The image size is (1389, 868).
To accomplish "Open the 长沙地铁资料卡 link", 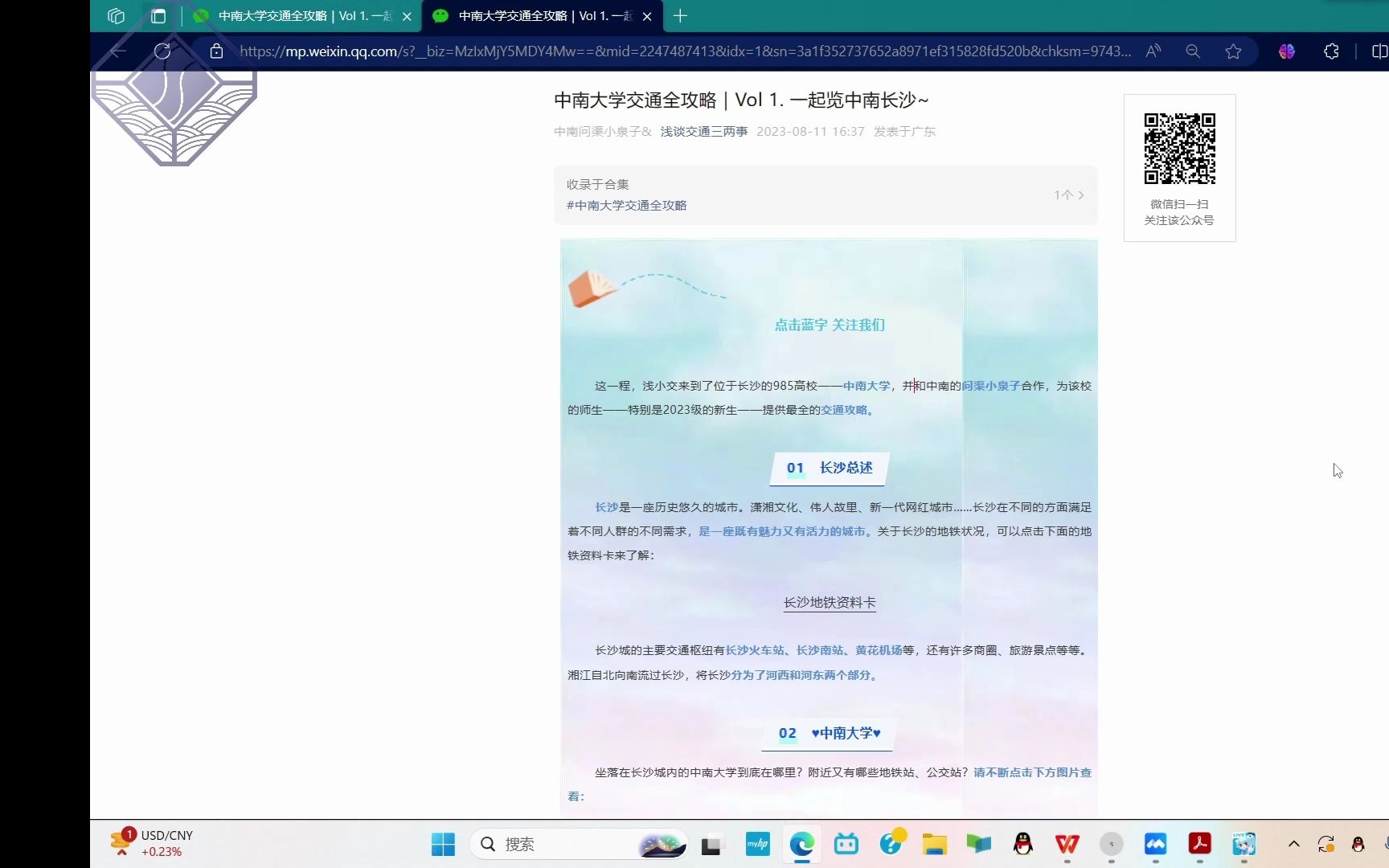I will click(830, 603).
